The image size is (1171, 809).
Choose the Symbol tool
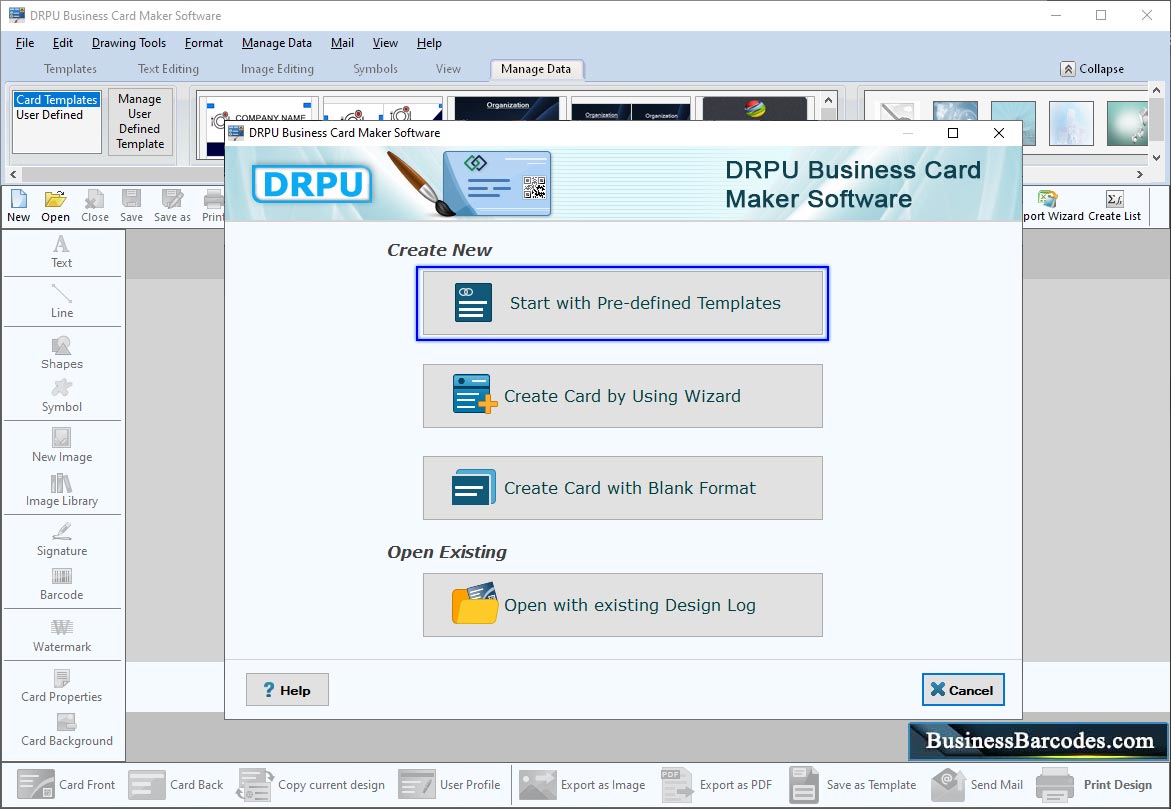click(61, 396)
